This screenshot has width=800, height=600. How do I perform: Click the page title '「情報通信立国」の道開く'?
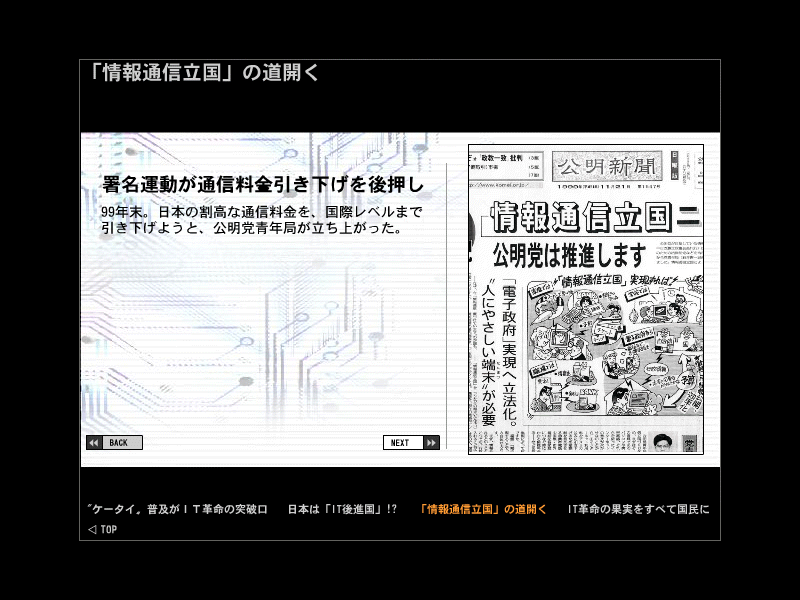coord(203,72)
